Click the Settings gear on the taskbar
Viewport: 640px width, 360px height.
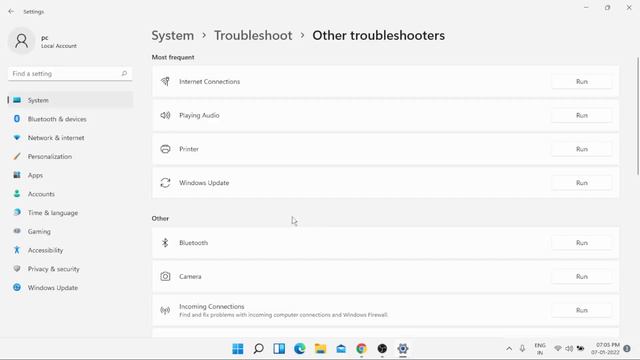[x=403, y=349]
